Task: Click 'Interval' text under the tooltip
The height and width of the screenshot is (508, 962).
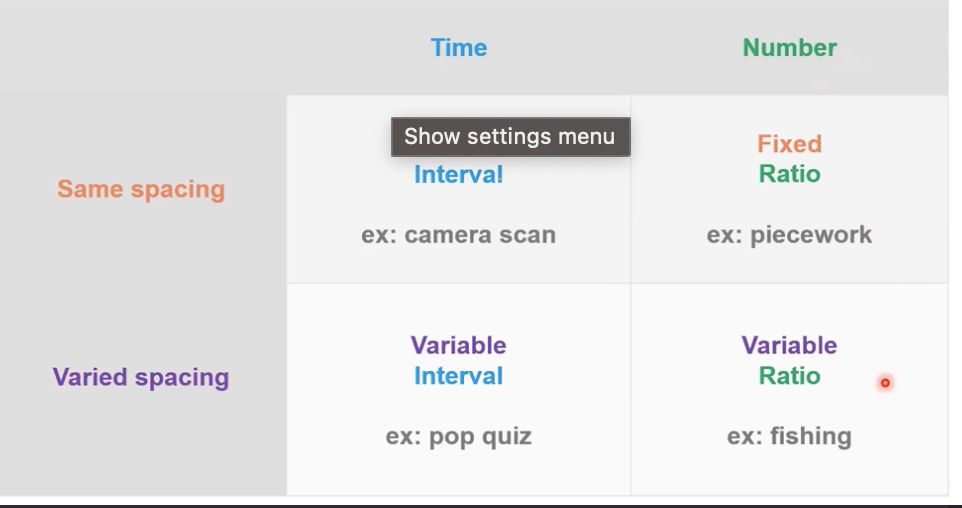Action: point(458,175)
